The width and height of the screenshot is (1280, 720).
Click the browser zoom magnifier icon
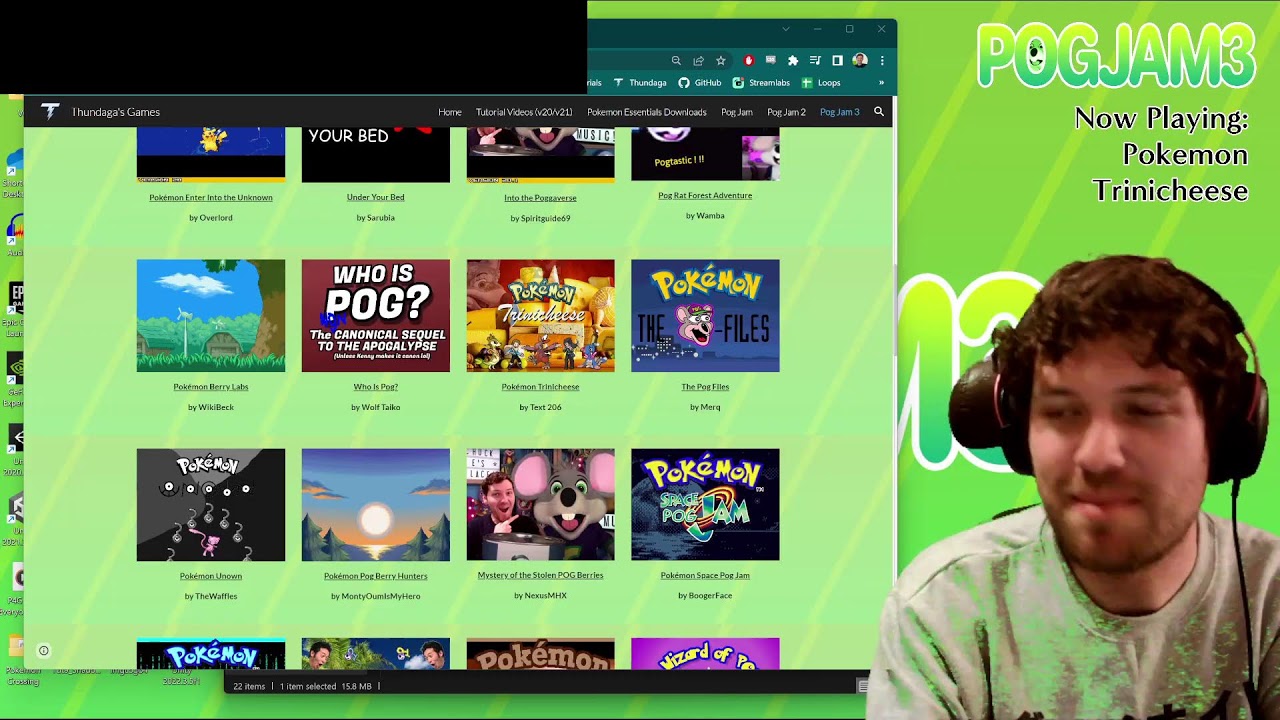(676, 61)
